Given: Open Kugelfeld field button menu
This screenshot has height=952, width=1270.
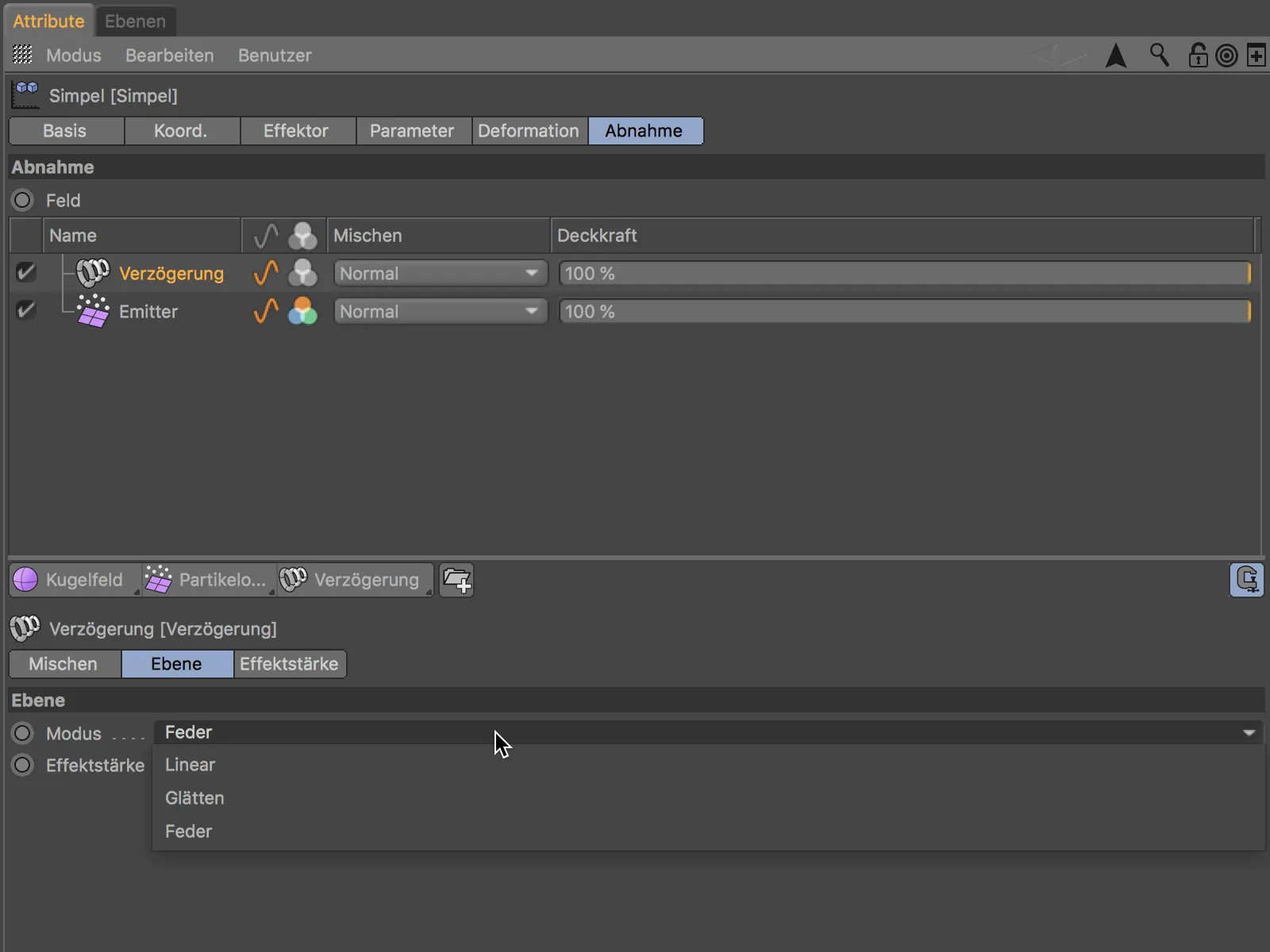Looking at the screenshot, I should tap(75, 580).
